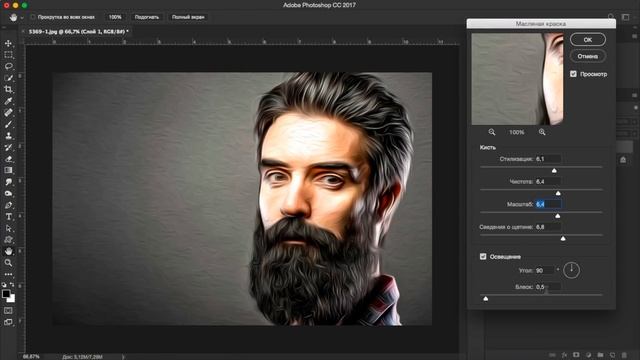Select the Crop tool
The height and width of the screenshot is (360, 640).
click(x=8, y=89)
